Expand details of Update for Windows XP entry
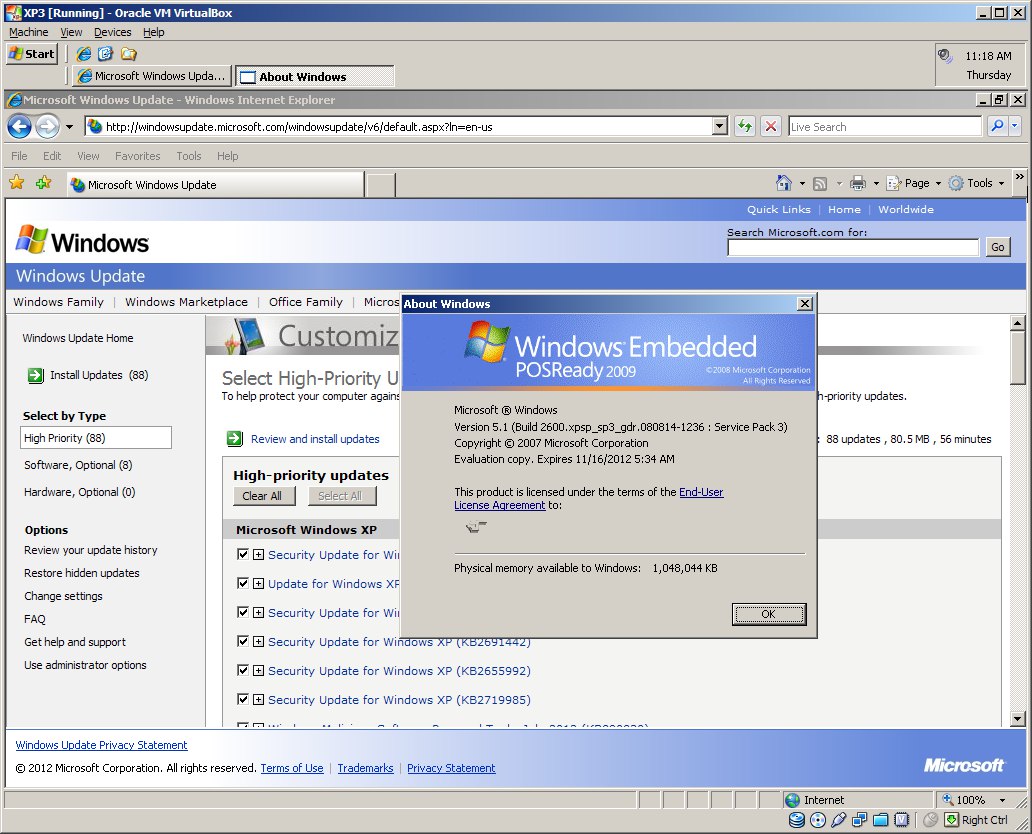 259,584
